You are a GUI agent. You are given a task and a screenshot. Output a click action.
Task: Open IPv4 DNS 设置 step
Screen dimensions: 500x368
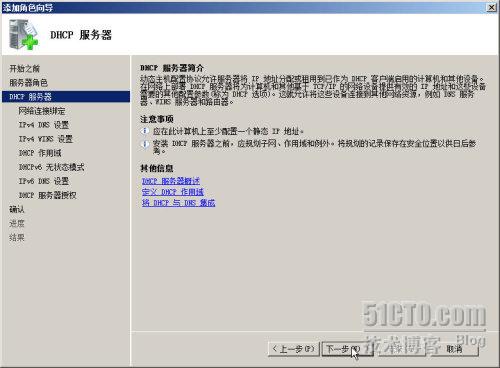point(44,125)
